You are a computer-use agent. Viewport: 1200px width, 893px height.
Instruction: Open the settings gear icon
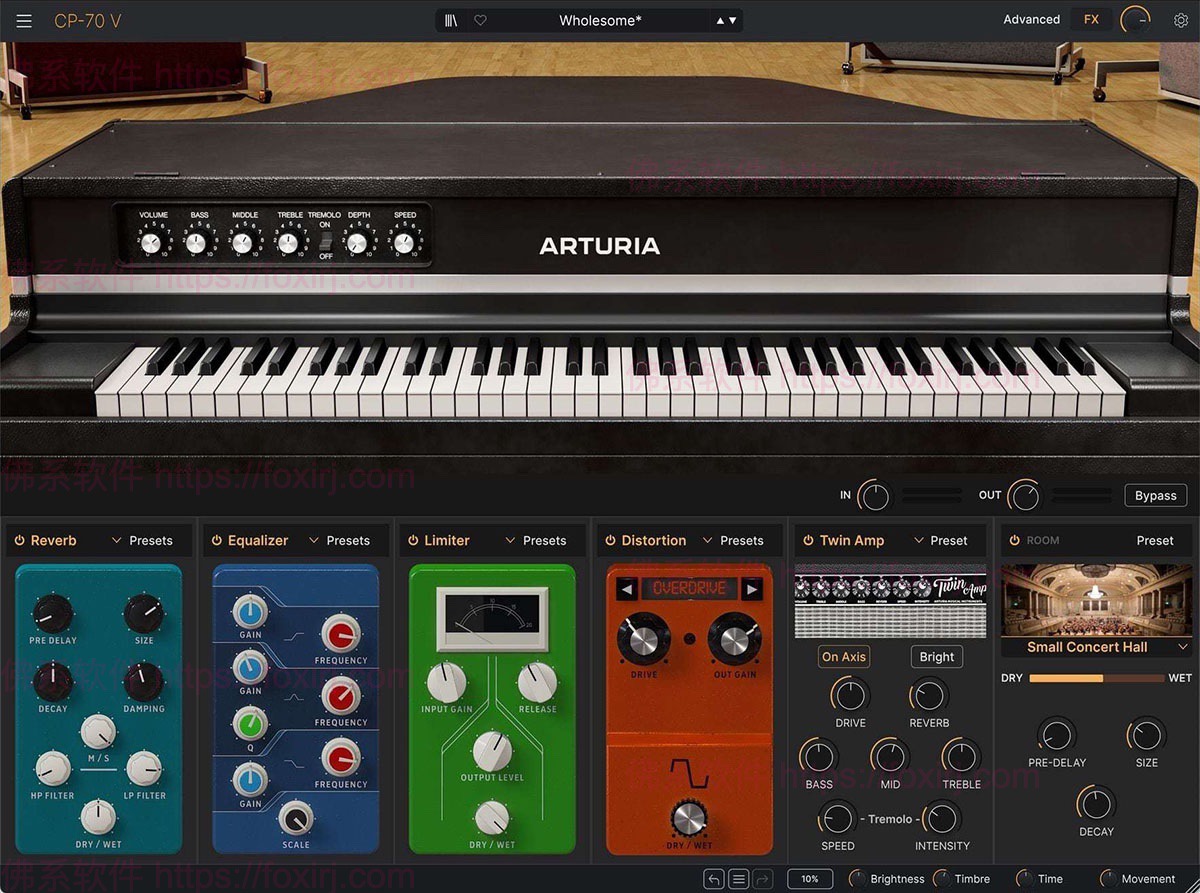coord(1181,19)
